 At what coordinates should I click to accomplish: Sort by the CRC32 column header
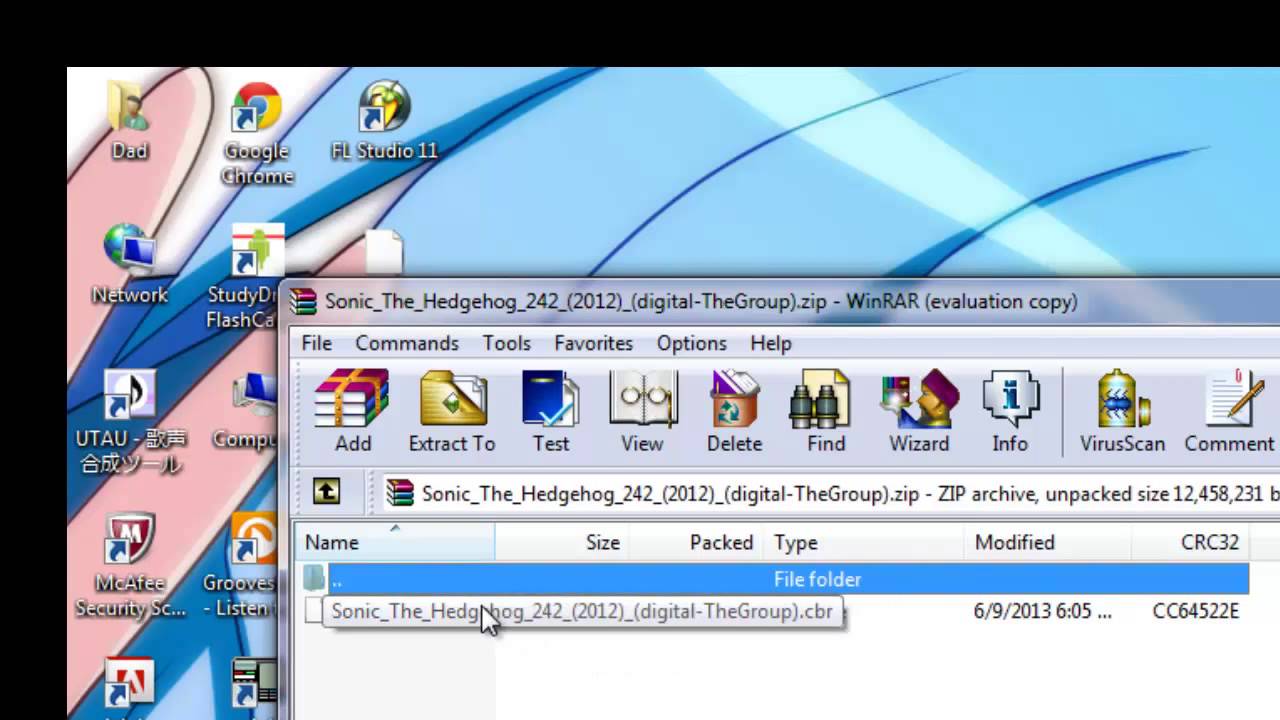1191,542
